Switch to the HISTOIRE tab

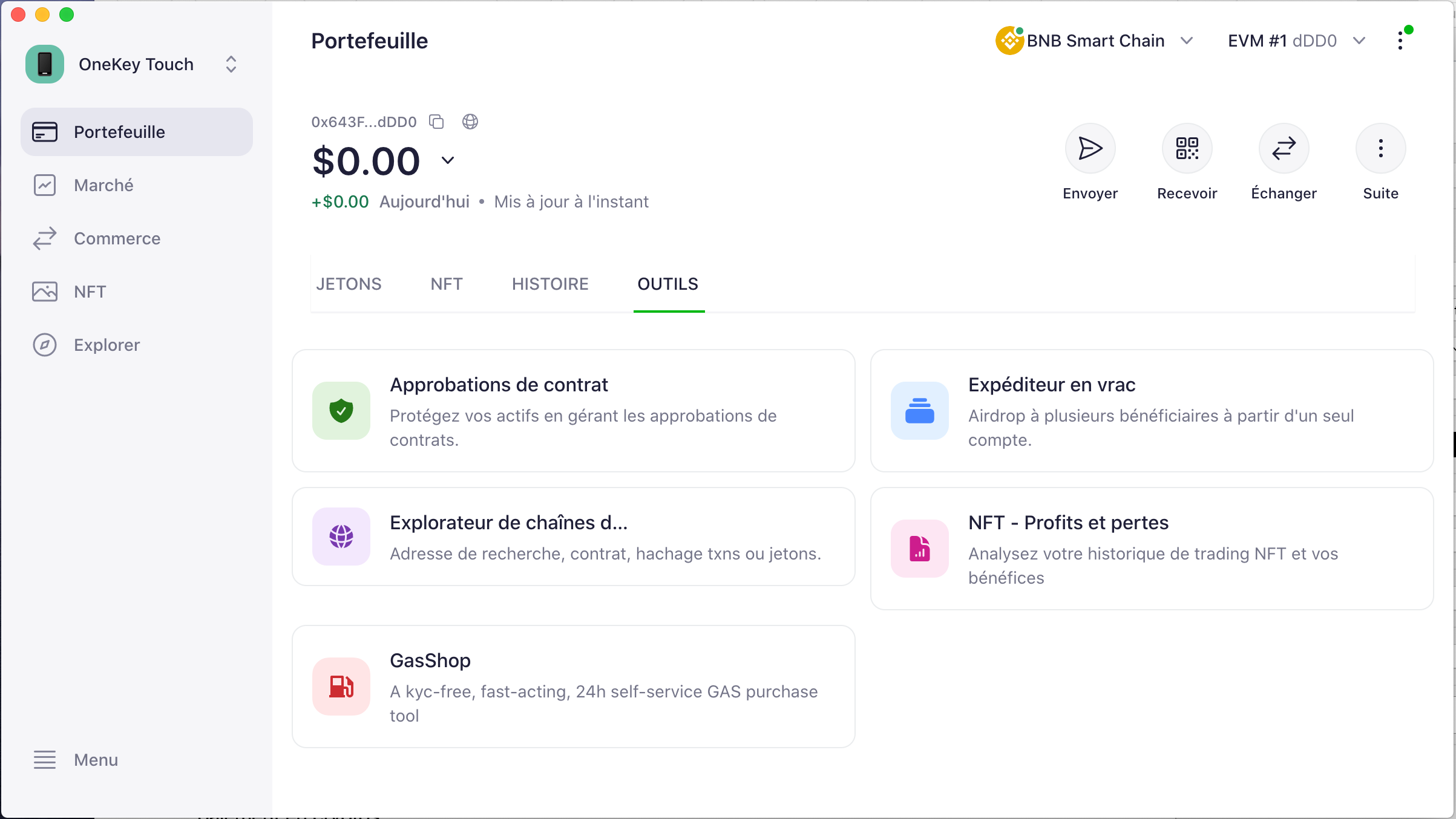(550, 284)
